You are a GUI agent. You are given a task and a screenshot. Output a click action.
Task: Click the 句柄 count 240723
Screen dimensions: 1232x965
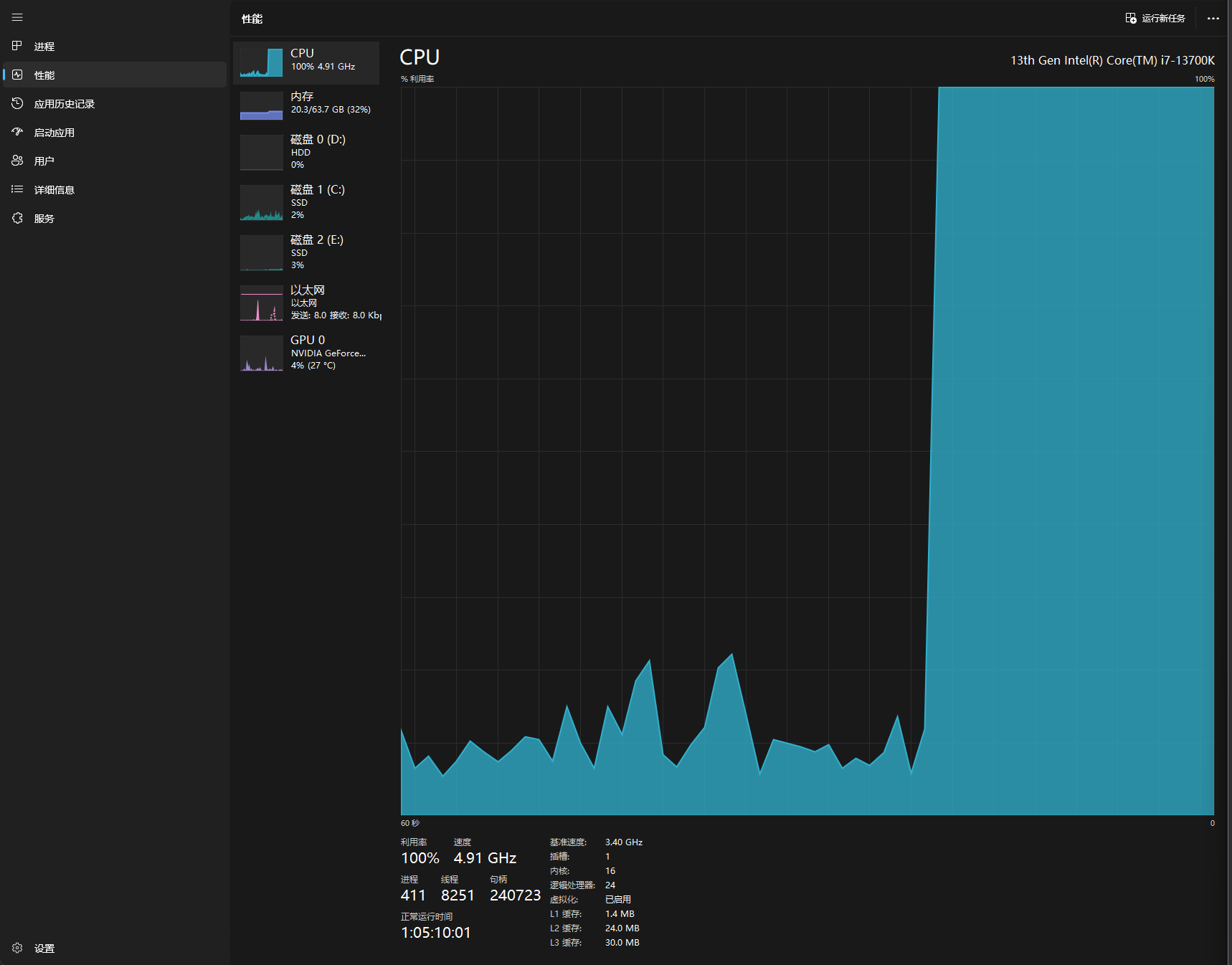(515, 895)
